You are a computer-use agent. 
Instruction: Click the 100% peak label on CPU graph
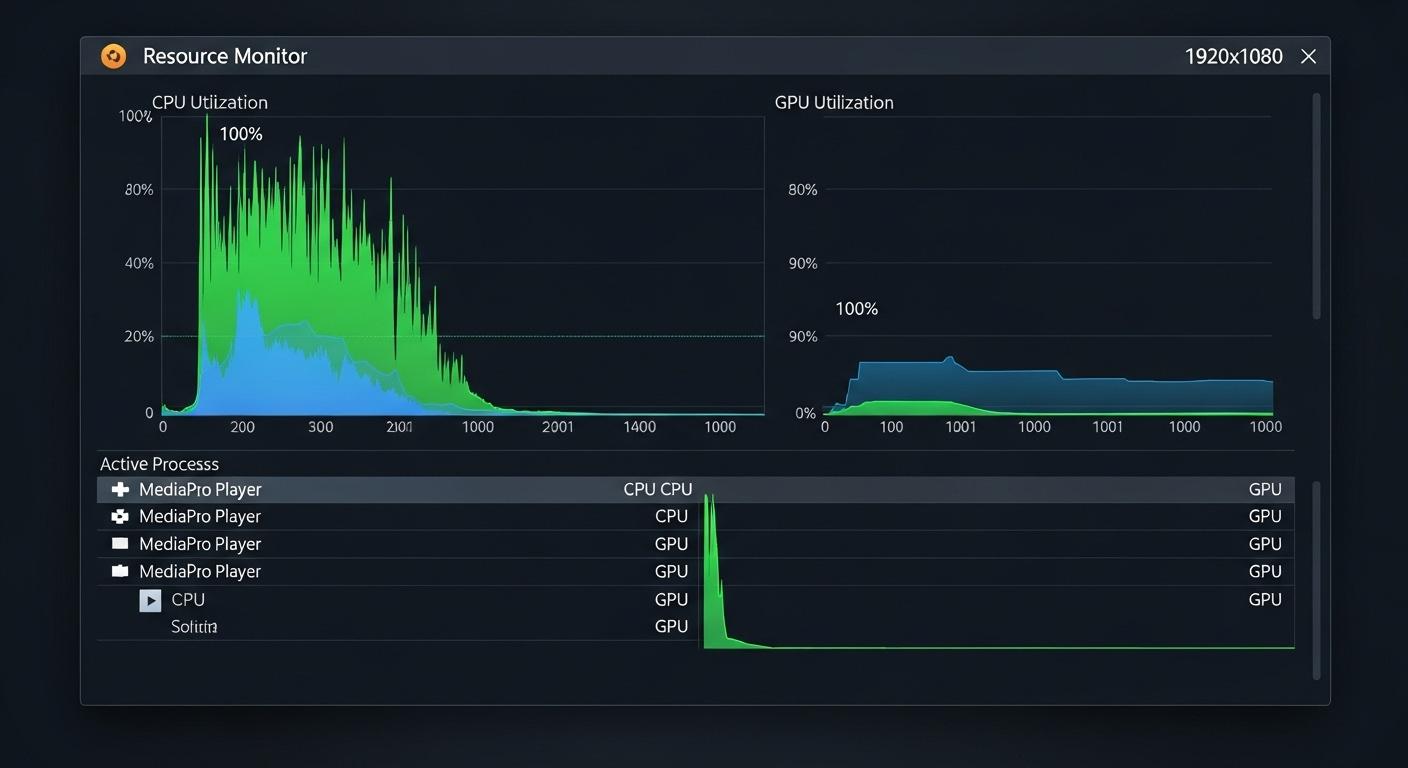241,134
